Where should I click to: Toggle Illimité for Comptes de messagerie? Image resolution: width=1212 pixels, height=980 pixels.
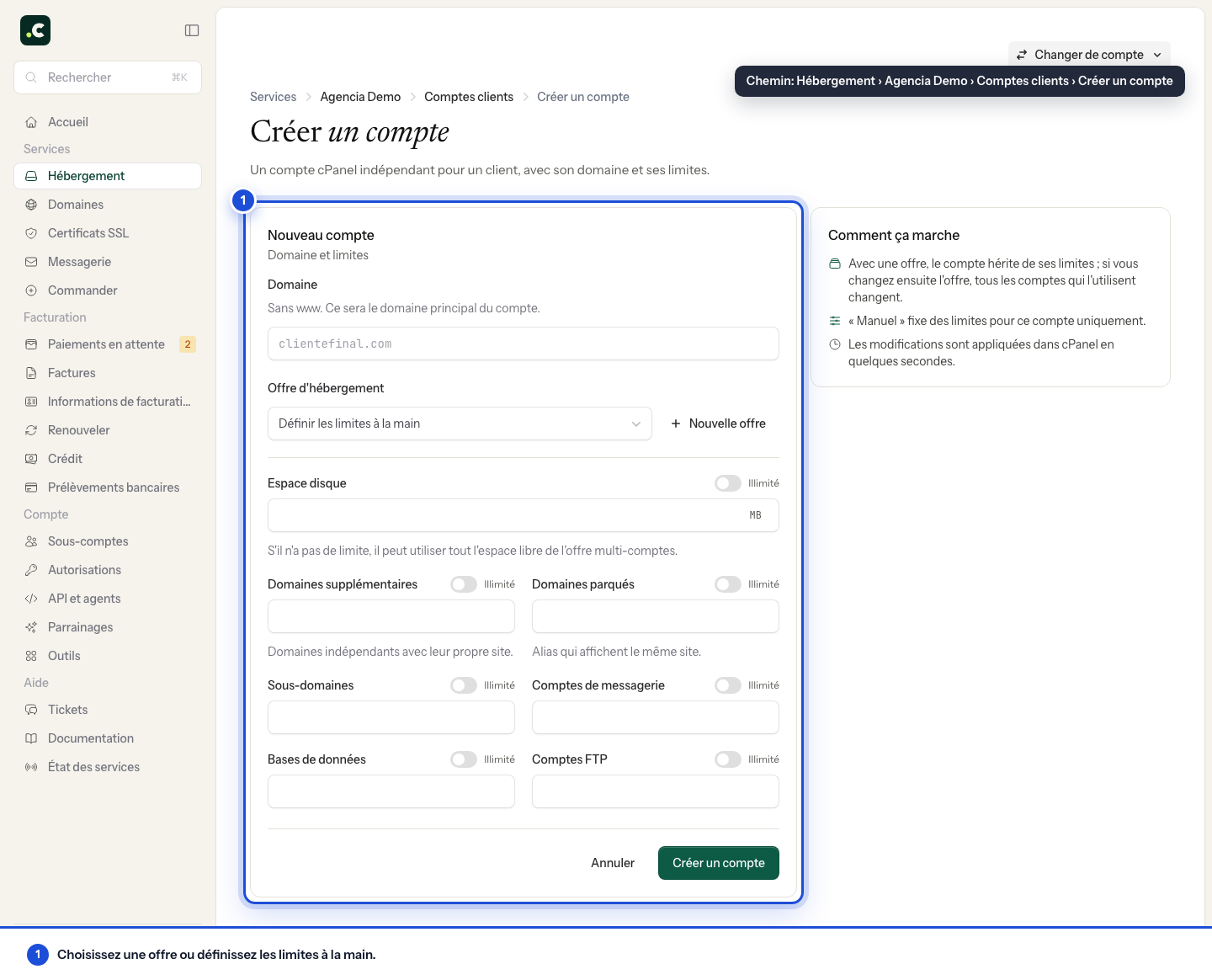[728, 685]
